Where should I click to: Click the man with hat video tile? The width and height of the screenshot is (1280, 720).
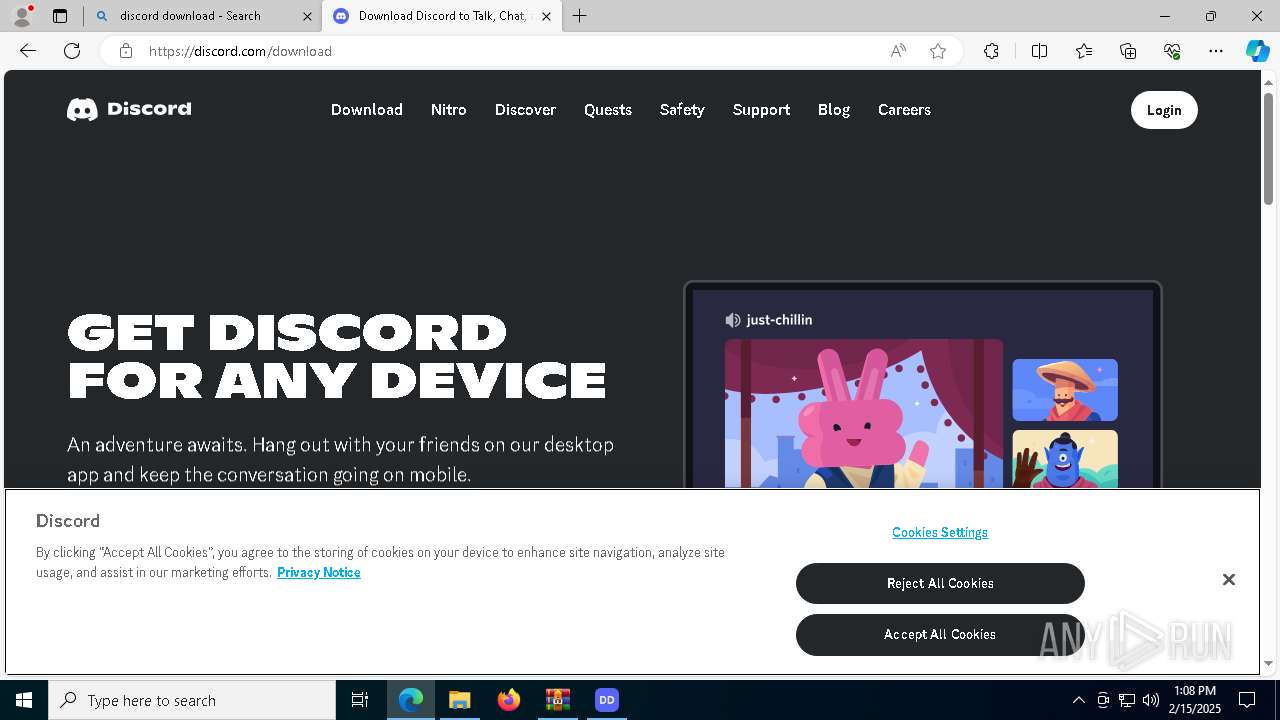[1065, 390]
